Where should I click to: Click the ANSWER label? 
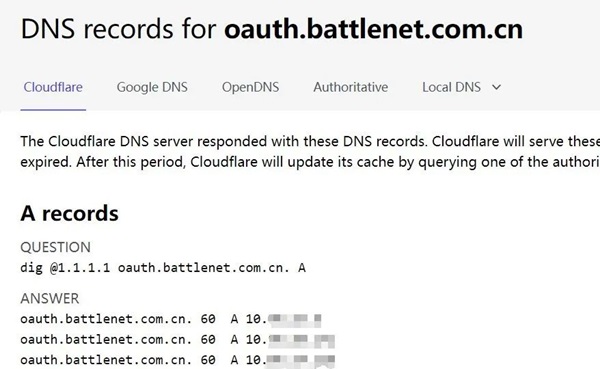tap(50, 299)
